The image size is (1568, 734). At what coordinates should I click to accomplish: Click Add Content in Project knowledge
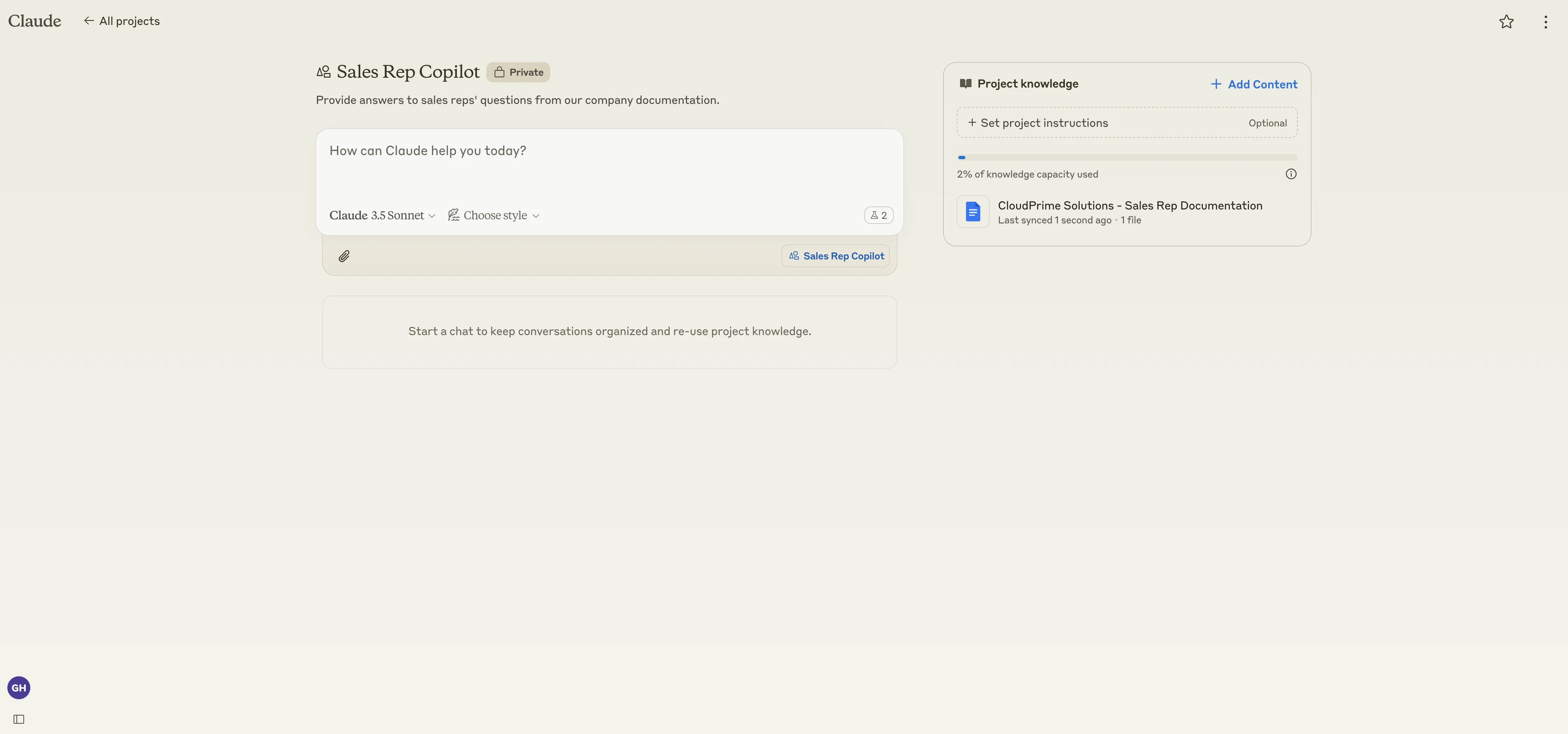point(1254,85)
